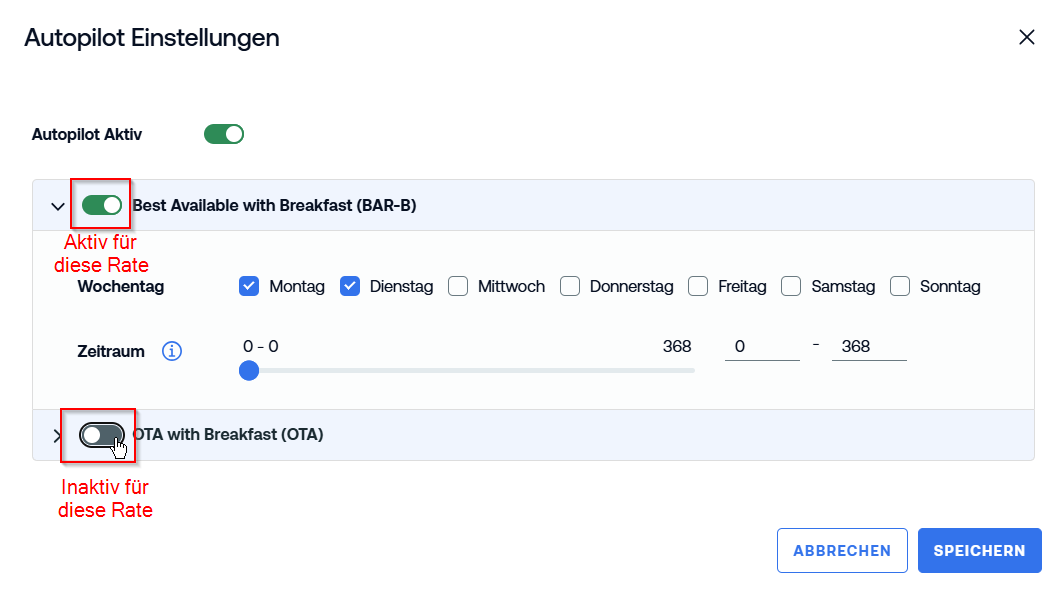Image resolution: width=1059 pixels, height=591 pixels.
Task: Check the Sonntag checkbox
Action: click(x=900, y=286)
